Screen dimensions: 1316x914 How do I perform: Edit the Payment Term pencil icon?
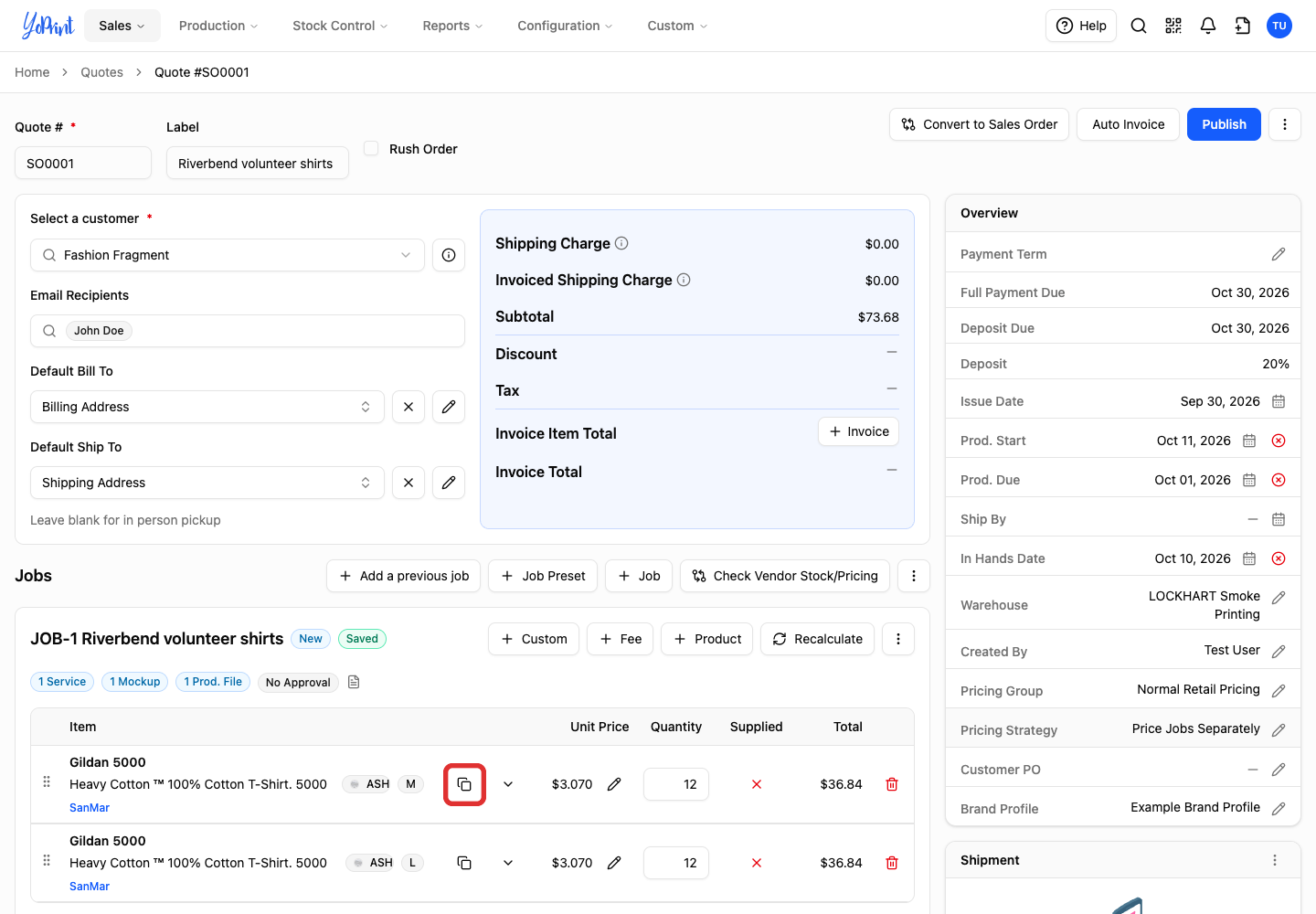1279,254
